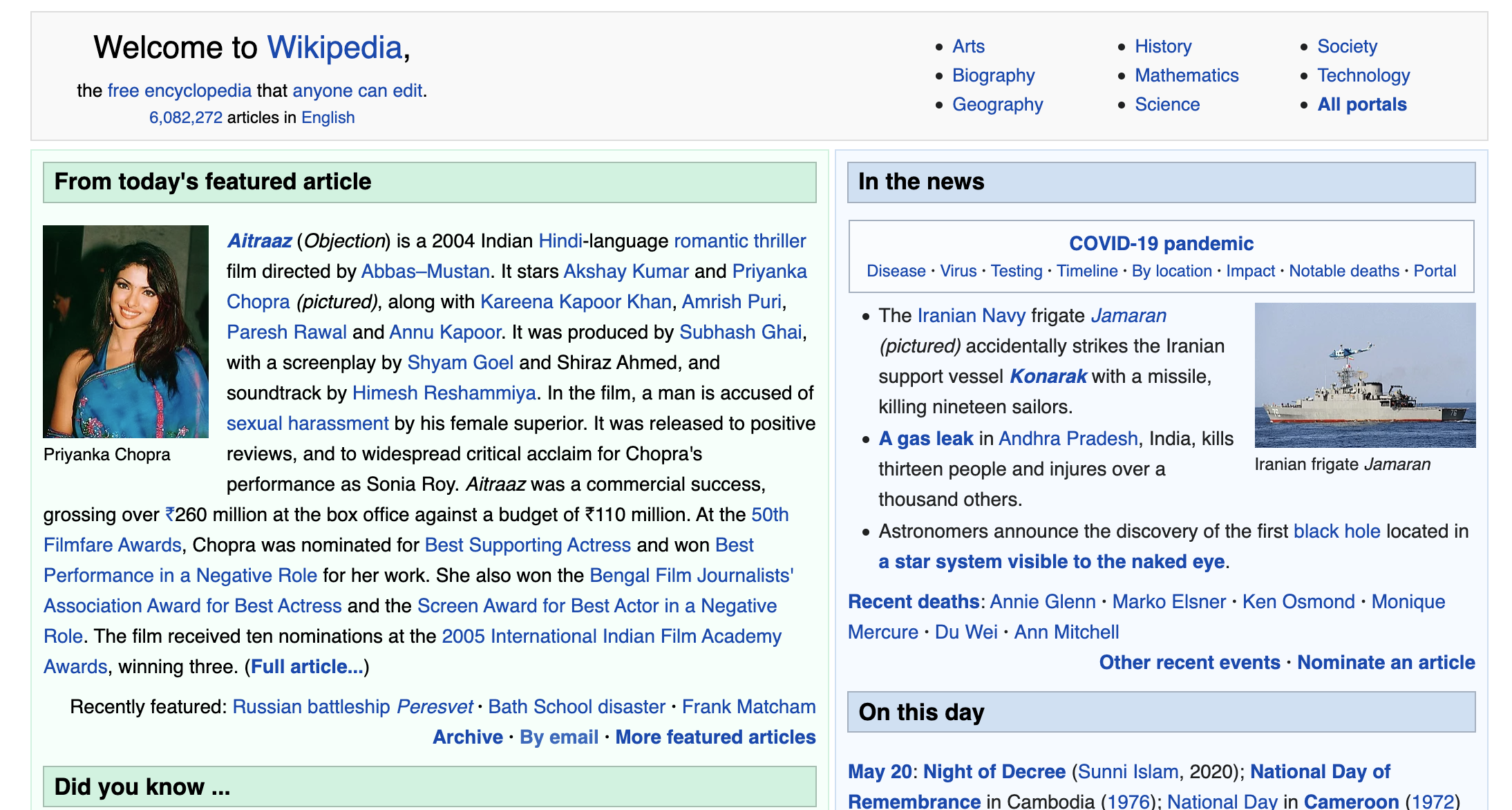Go to the Arts portal
This screenshot has height=810, width=1512.
(x=968, y=46)
